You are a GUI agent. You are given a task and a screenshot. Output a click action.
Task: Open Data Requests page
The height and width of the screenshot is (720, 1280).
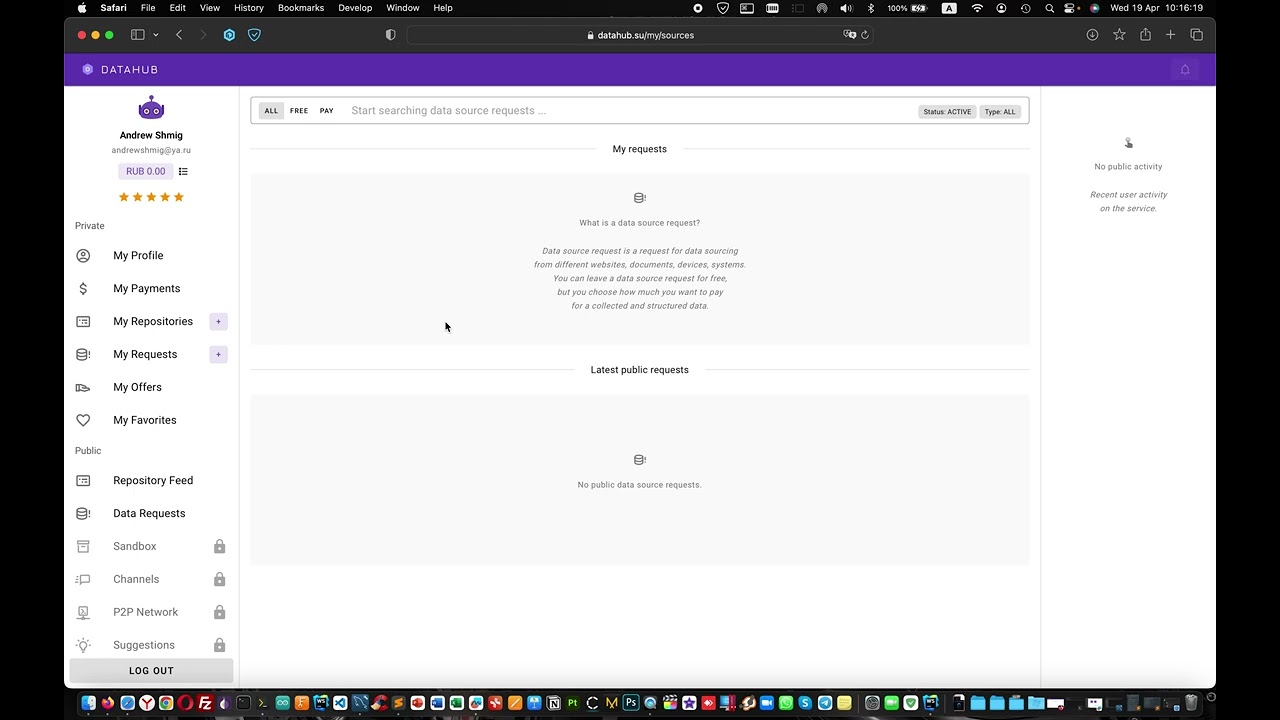(x=151, y=513)
